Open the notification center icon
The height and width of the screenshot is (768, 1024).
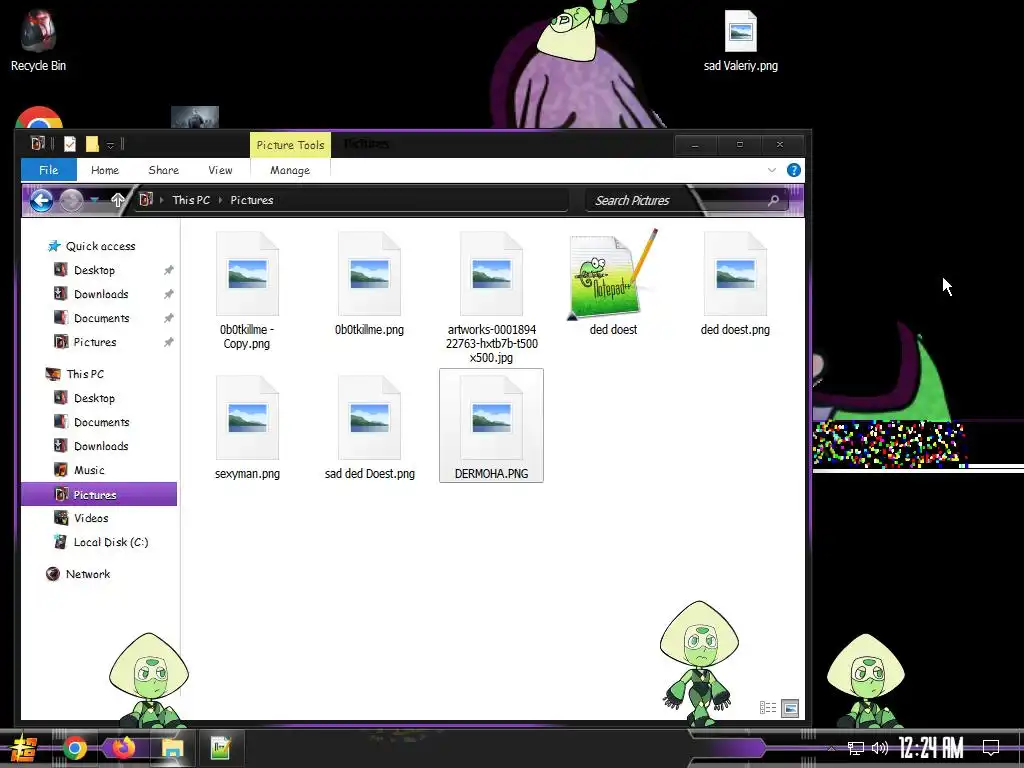[991, 748]
